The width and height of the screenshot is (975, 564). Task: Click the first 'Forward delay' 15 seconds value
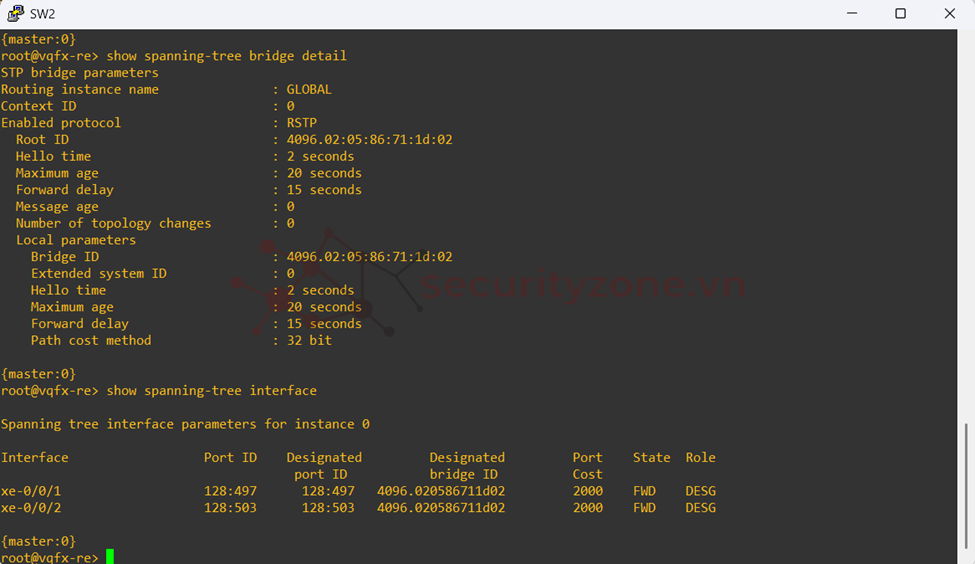(324, 190)
